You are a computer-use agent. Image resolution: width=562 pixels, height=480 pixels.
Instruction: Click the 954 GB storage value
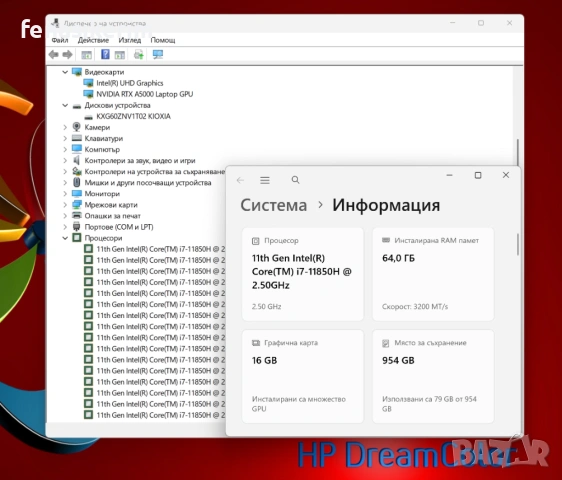[x=398, y=360]
